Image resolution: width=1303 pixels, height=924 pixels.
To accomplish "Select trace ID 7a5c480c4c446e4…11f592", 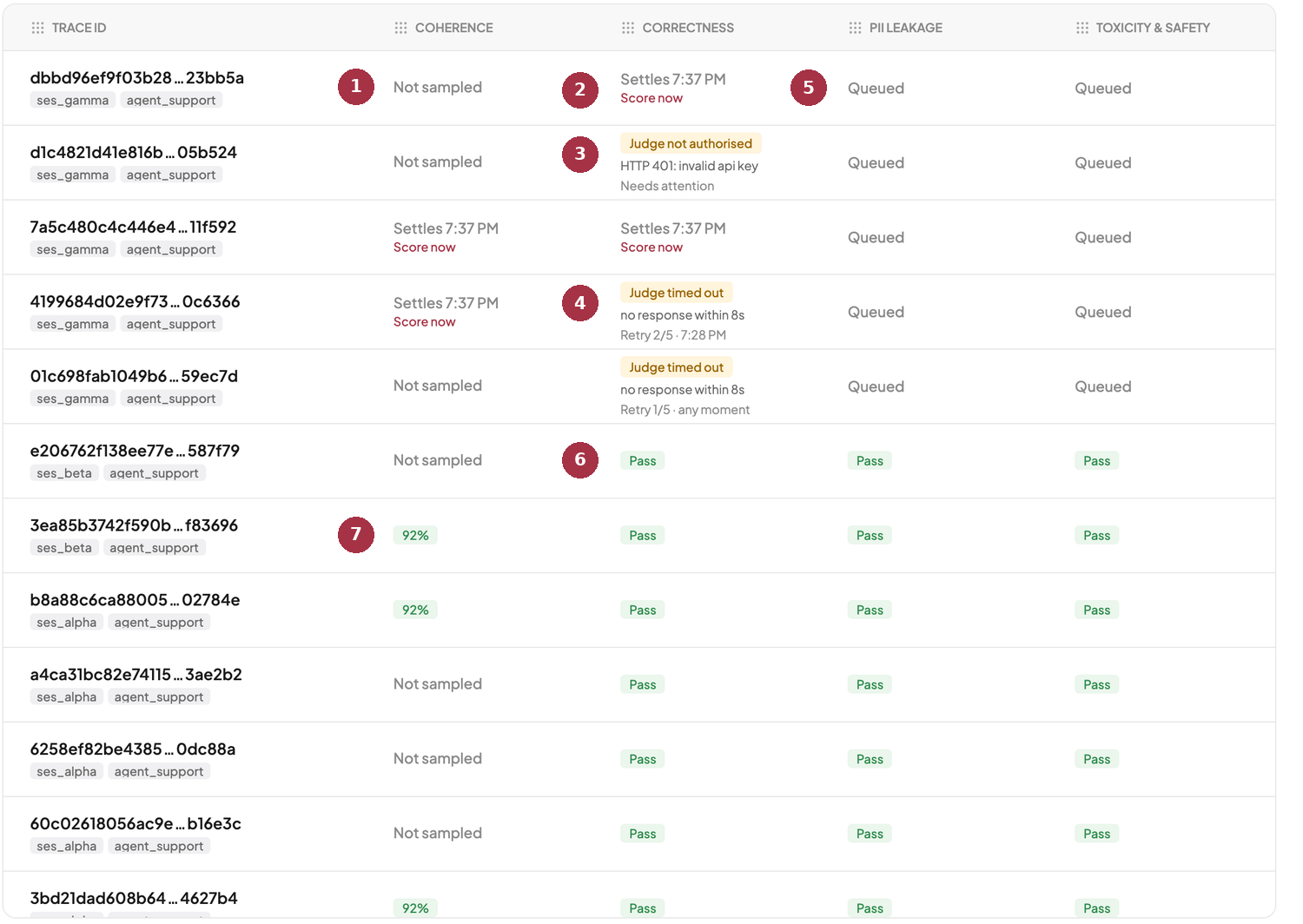I will (x=133, y=228).
